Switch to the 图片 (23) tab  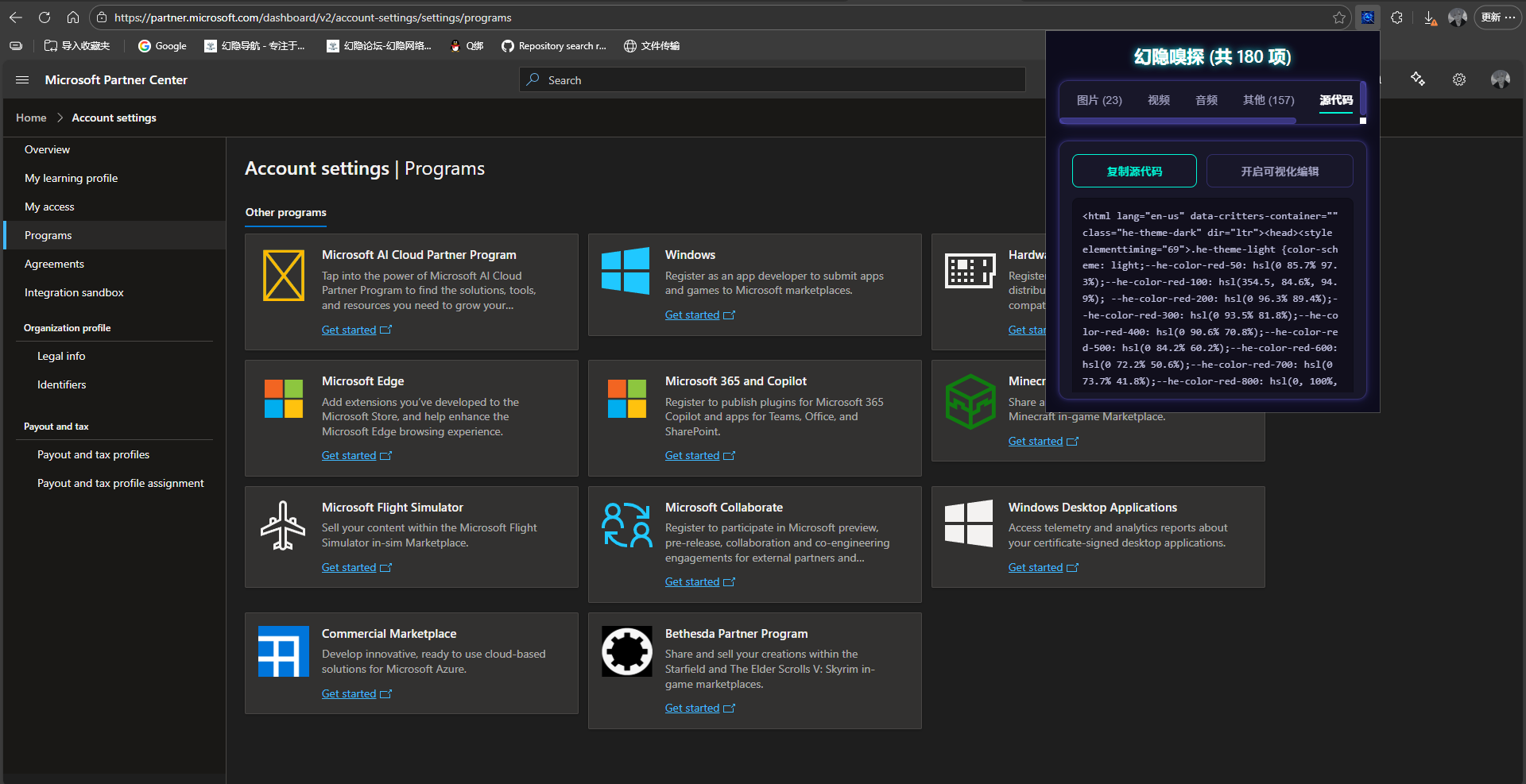[1099, 100]
